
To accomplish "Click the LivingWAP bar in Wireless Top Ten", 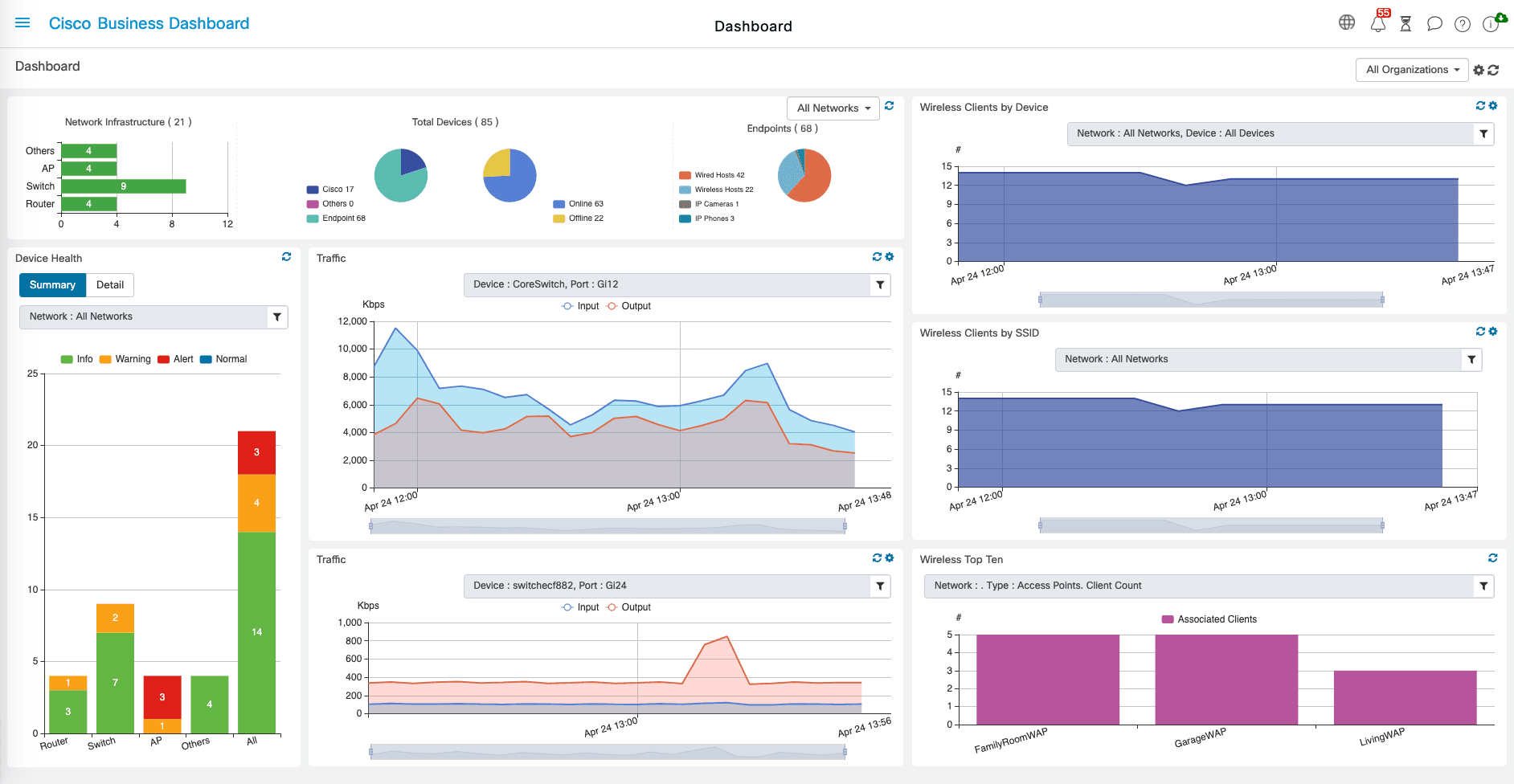I will pyautogui.click(x=1406, y=697).
